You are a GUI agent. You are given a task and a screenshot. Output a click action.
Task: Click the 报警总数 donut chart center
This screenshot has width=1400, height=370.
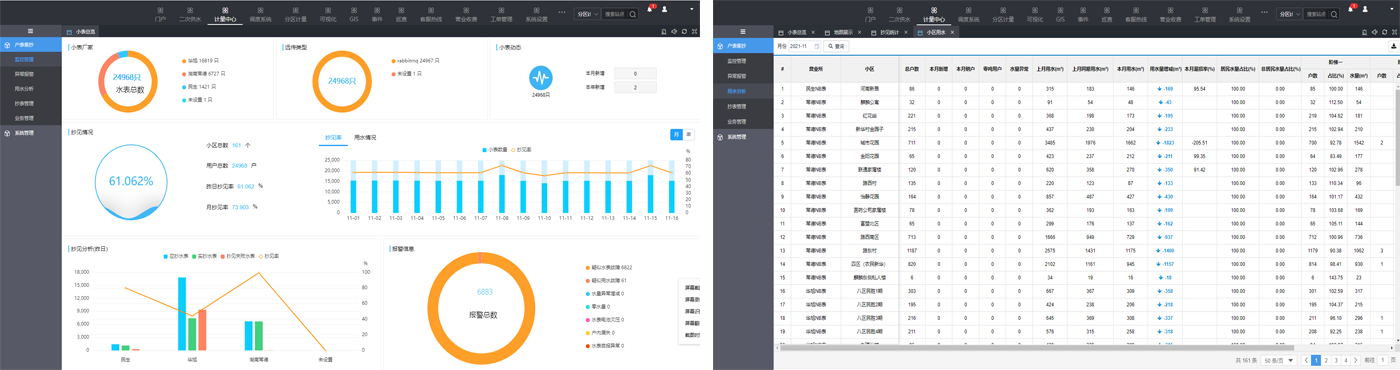(484, 303)
